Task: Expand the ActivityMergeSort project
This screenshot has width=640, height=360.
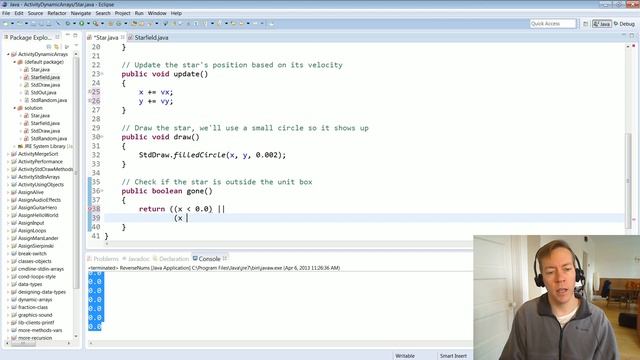Action: coord(8,154)
